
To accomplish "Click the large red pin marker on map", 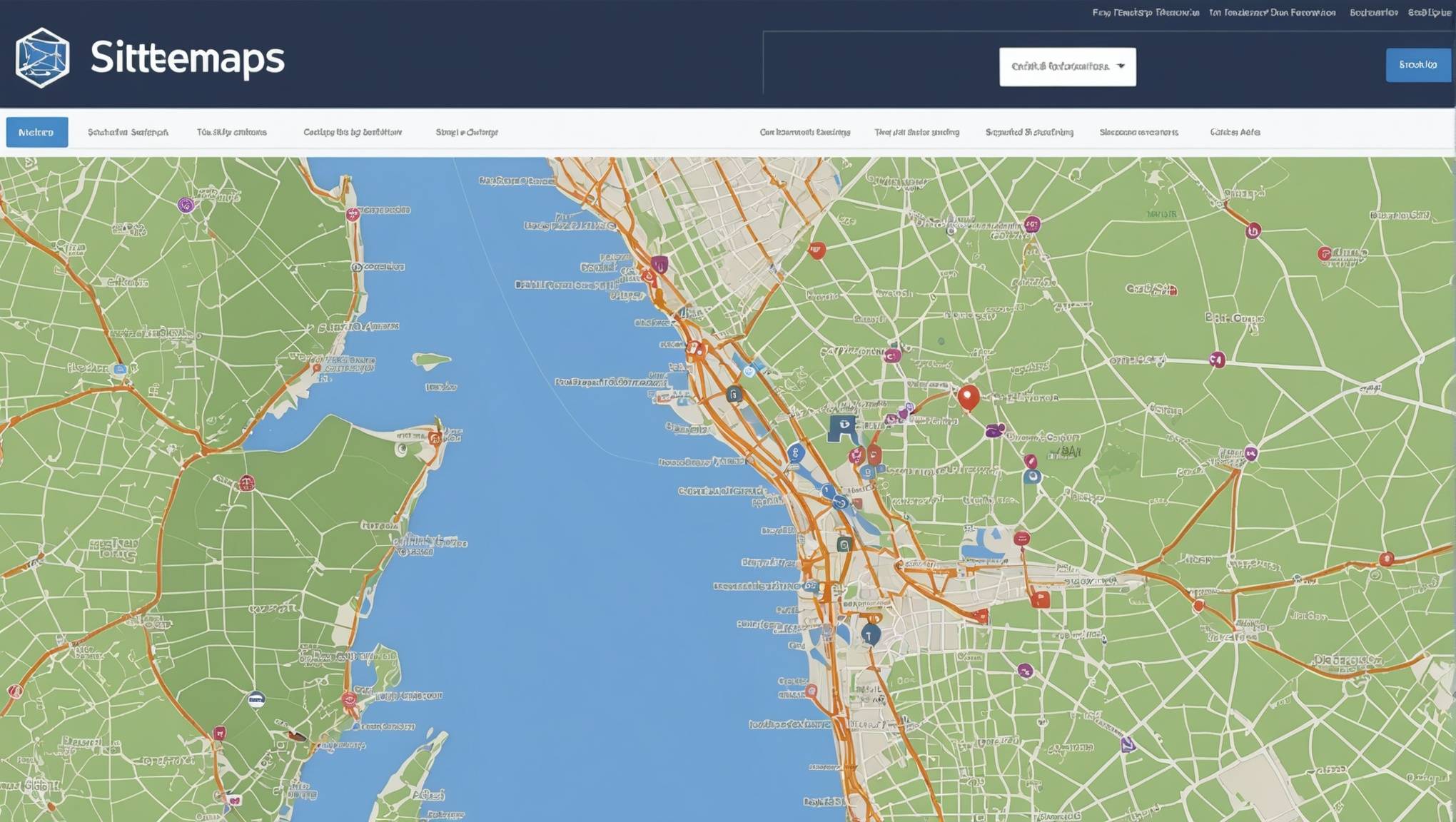I will (x=968, y=397).
